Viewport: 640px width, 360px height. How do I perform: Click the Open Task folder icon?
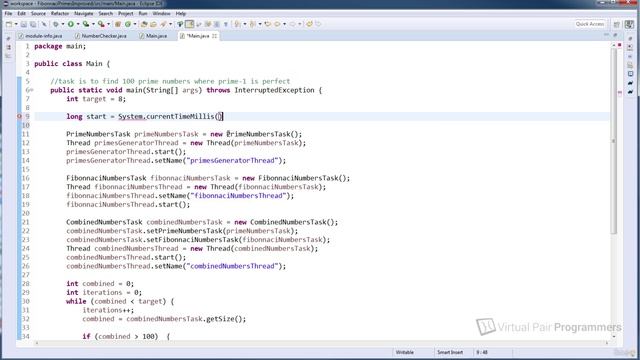point(153,24)
